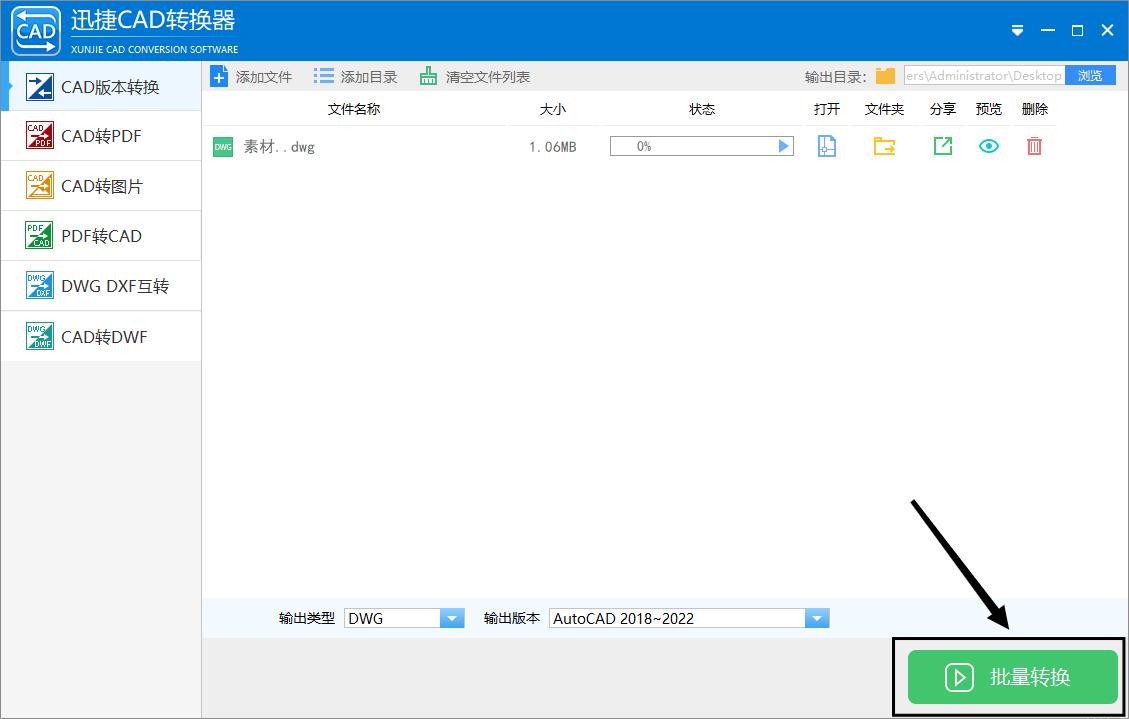Screen dimensions: 1129x719
Task: Select the DWG DXF互转 function
Action: pos(100,285)
